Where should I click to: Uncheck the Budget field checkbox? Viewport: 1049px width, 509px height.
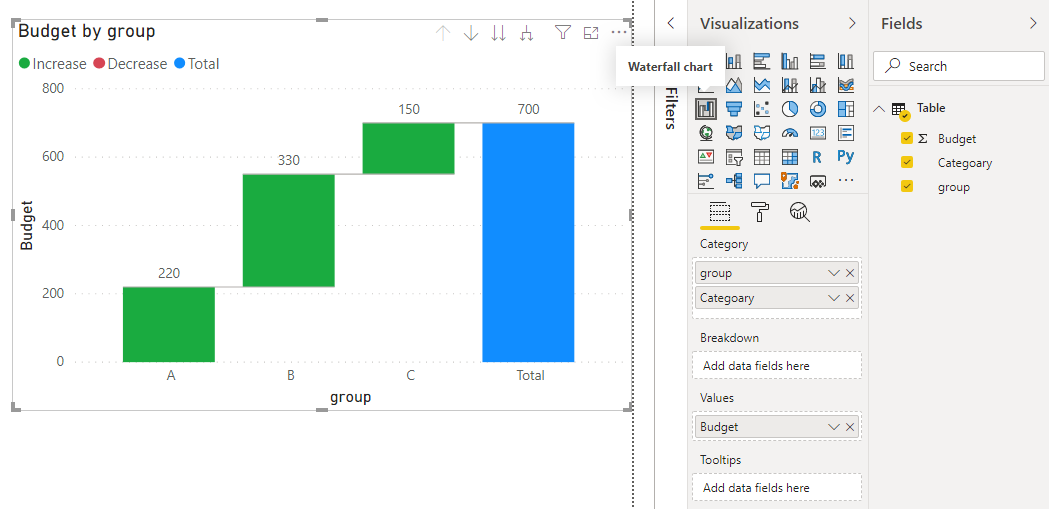click(x=907, y=138)
